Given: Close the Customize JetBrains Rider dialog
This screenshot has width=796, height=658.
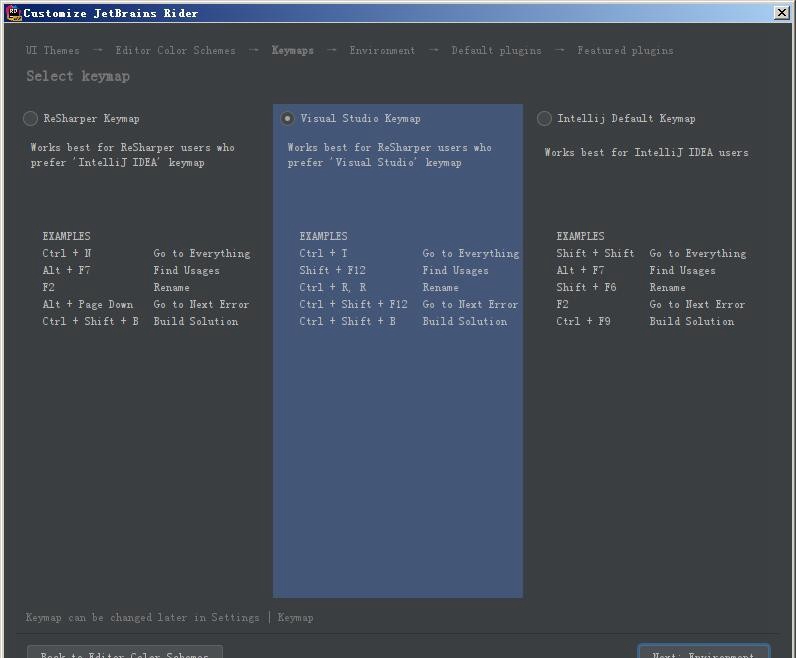Looking at the screenshot, I should [x=781, y=13].
